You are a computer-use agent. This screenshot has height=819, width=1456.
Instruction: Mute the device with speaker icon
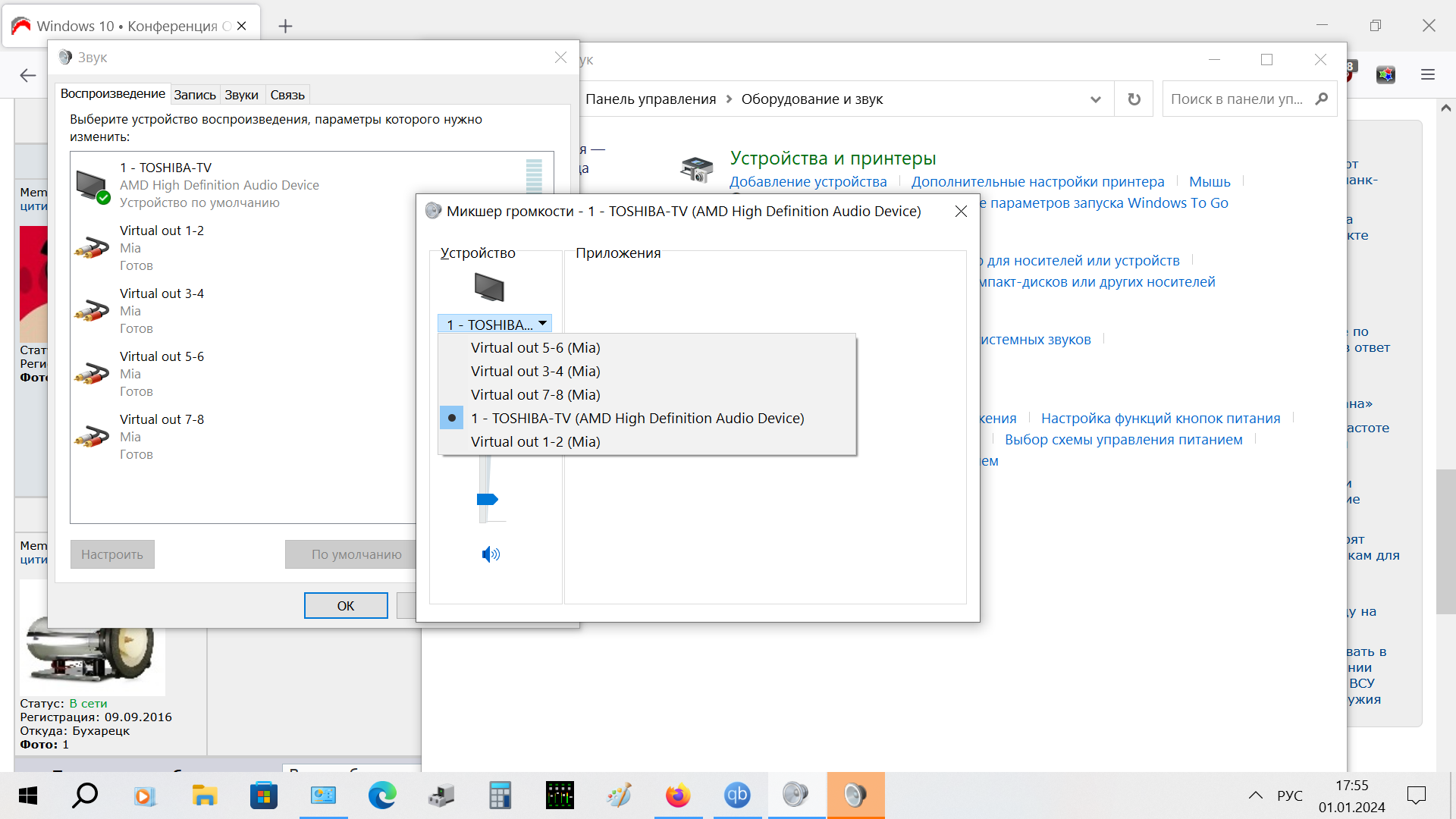coord(491,554)
